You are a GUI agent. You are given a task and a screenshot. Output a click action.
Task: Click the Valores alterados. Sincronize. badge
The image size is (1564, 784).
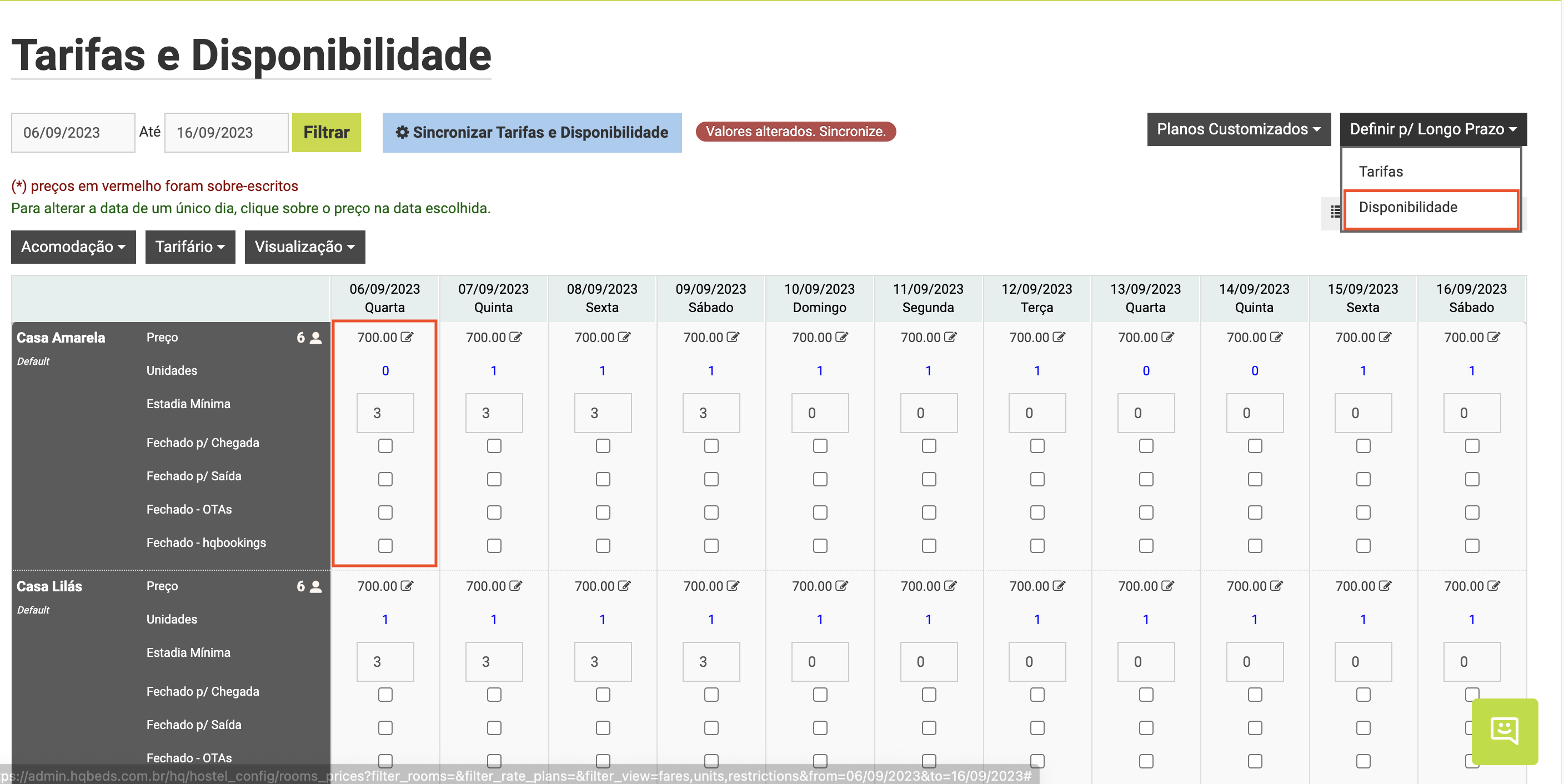point(795,132)
